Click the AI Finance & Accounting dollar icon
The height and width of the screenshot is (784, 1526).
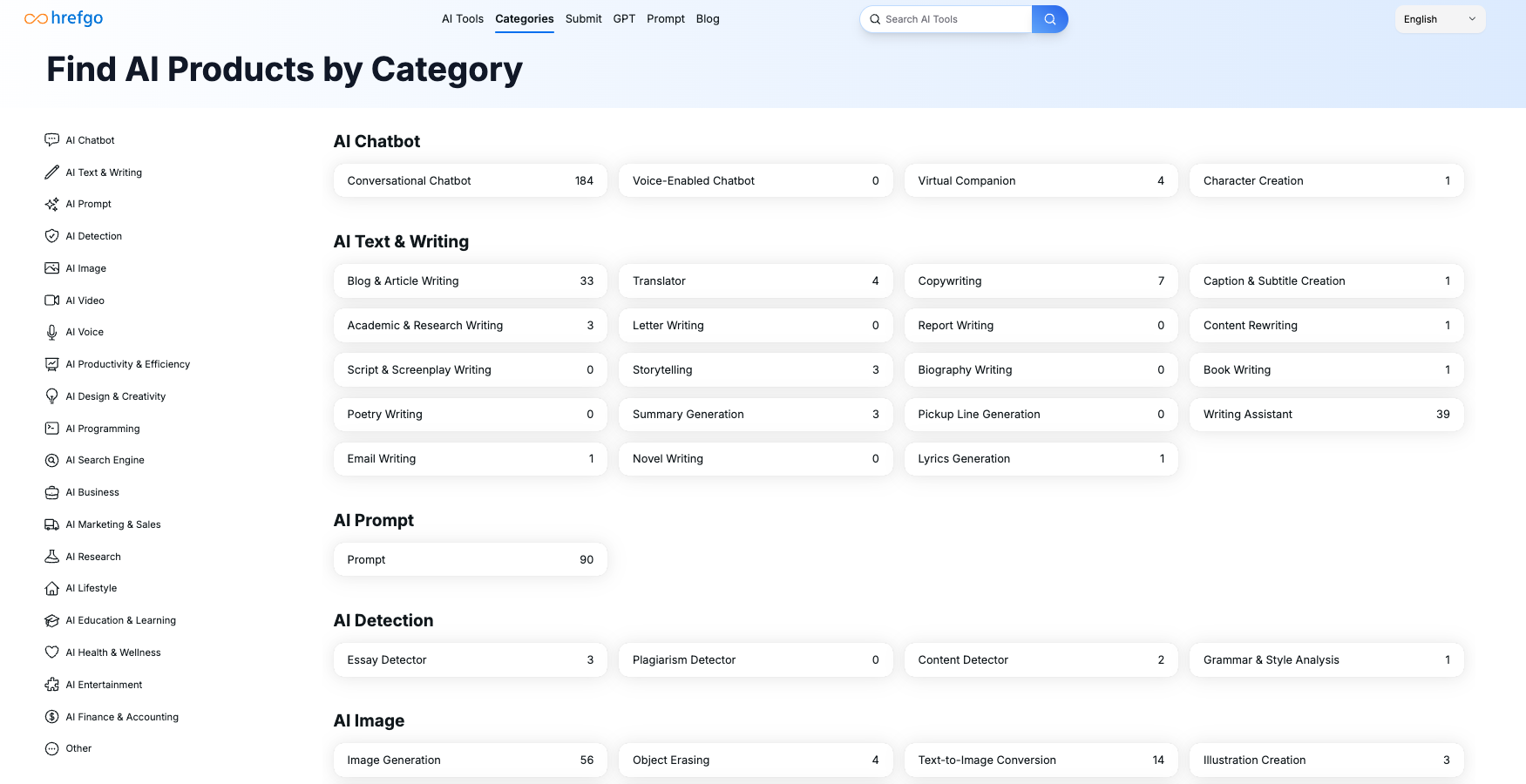click(52, 717)
